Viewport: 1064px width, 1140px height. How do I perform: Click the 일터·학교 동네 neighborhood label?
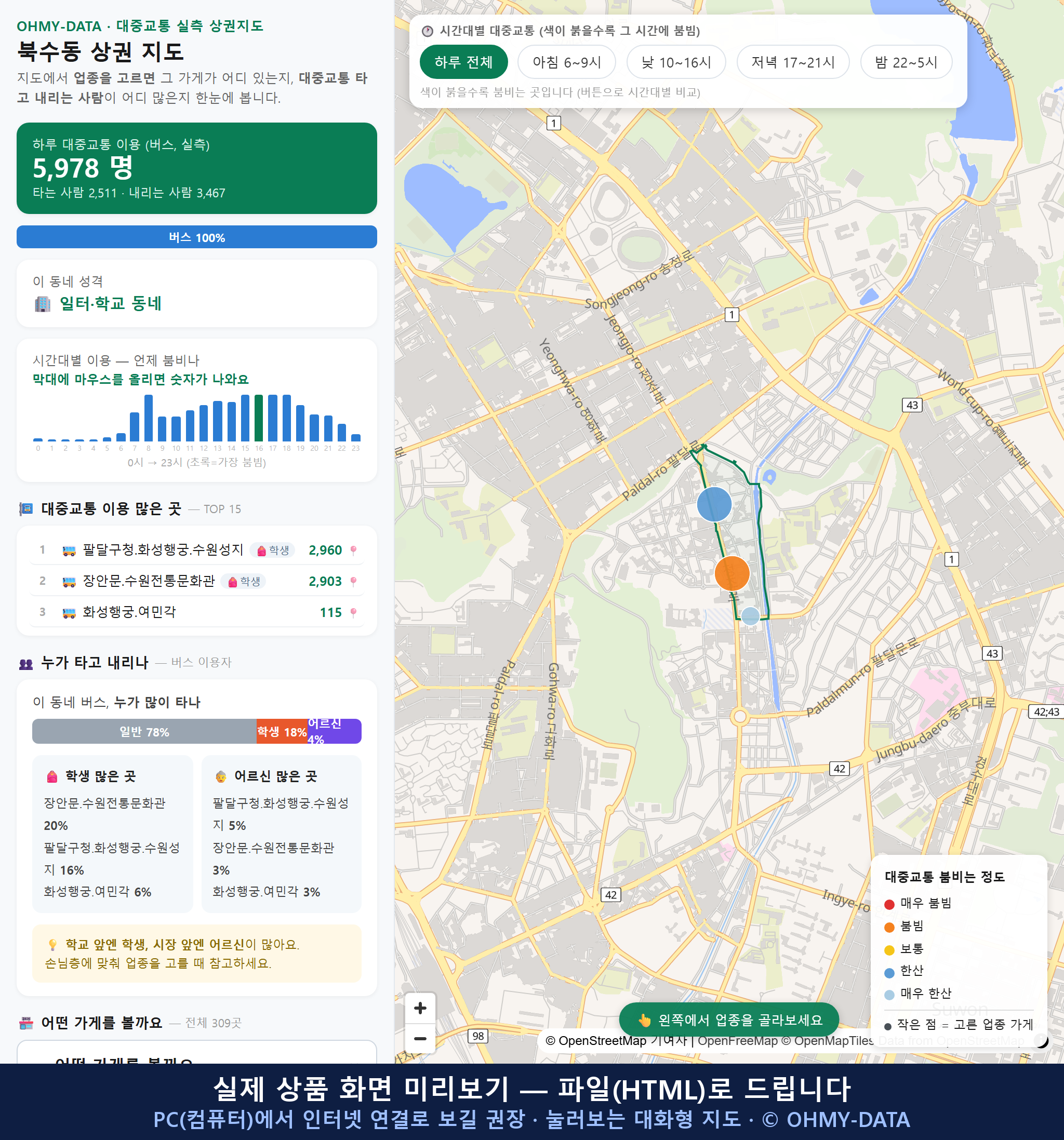pyautogui.click(x=111, y=303)
